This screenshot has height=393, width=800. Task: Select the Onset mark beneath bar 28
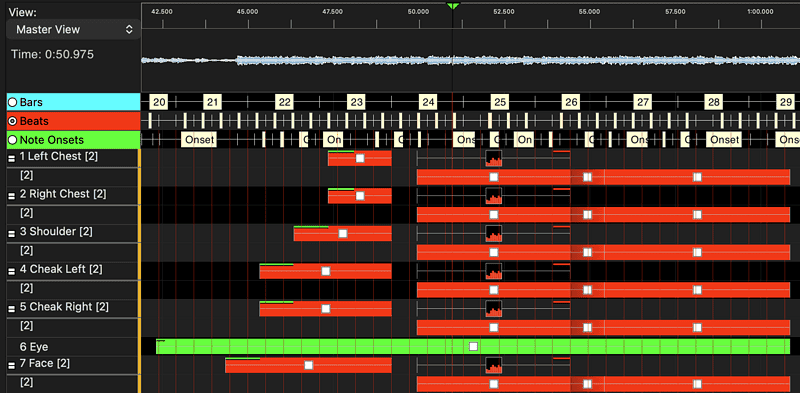(724, 140)
